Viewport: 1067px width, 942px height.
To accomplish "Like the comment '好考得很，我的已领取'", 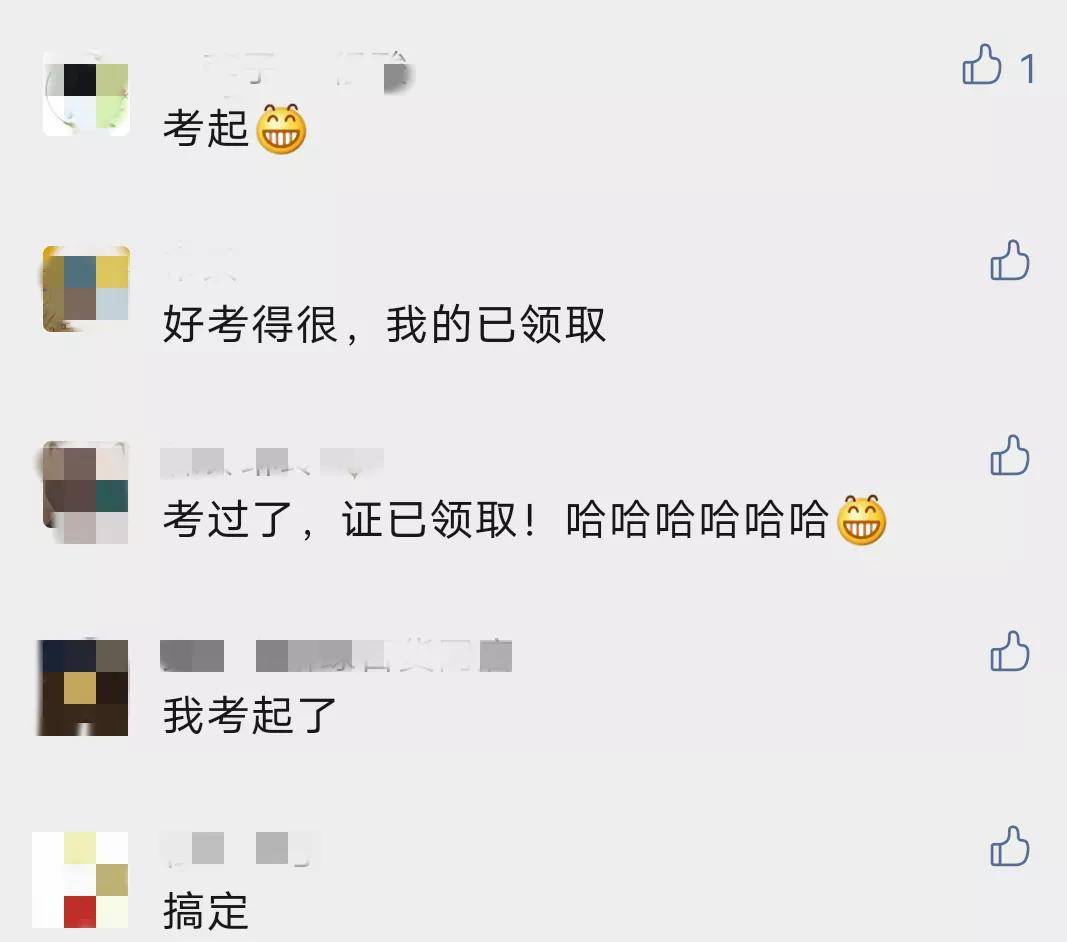I will tap(1010, 260).
